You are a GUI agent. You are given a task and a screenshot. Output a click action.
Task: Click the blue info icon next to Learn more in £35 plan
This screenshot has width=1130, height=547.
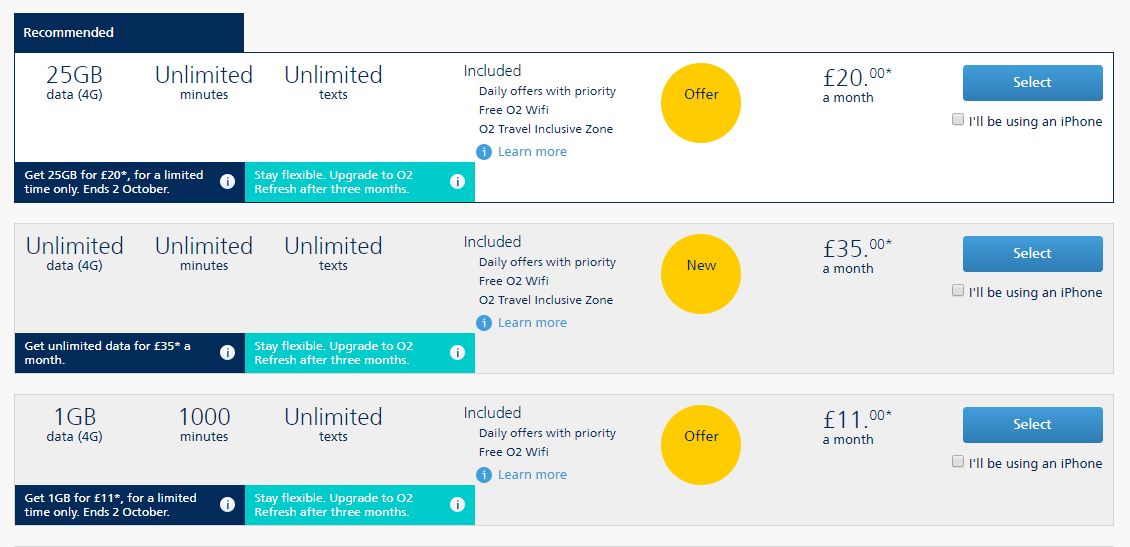[x=484, y=323]
